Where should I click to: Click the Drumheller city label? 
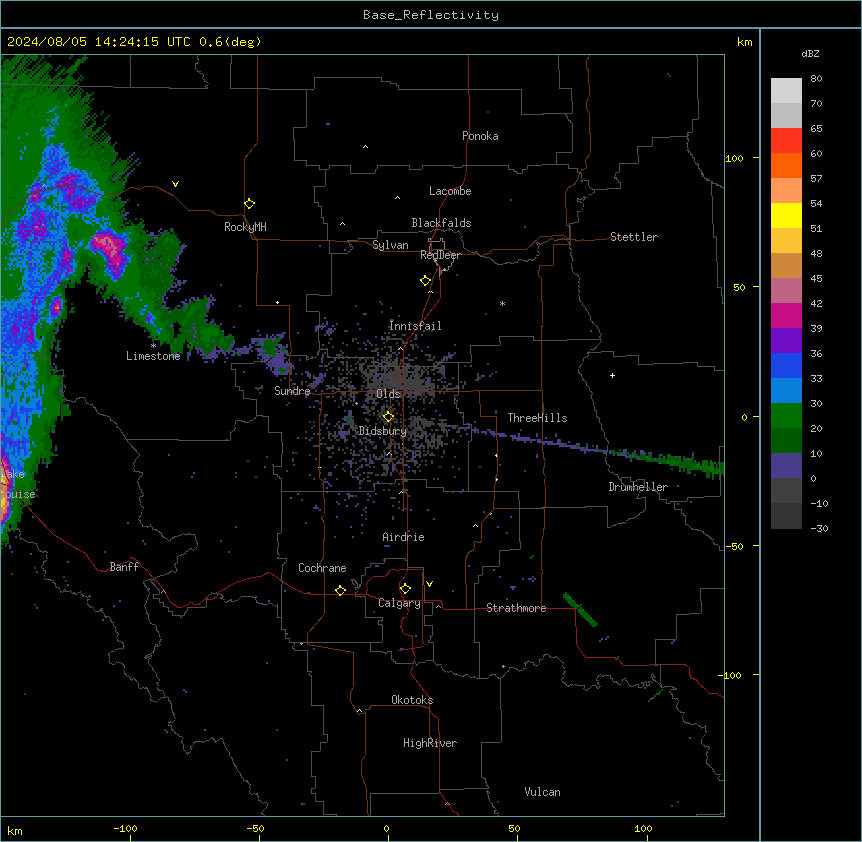point(638,487)
